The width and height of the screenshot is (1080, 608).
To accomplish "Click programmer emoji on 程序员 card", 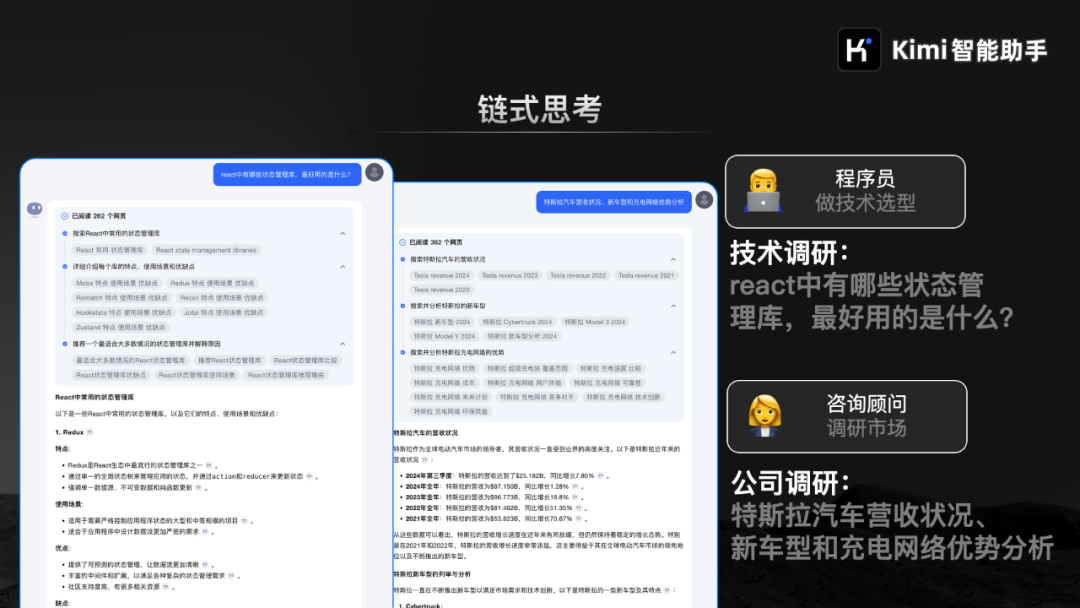I will (763, 191).
